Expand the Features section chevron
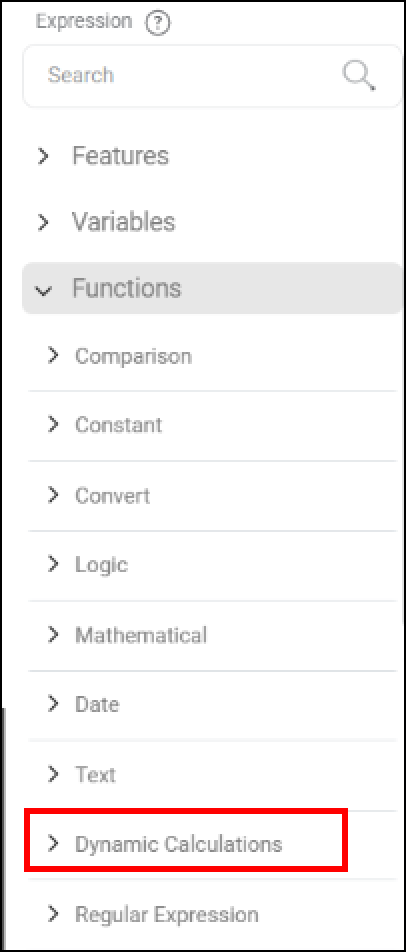The width and height of the screenshot is (406, 952). [42, 156]
